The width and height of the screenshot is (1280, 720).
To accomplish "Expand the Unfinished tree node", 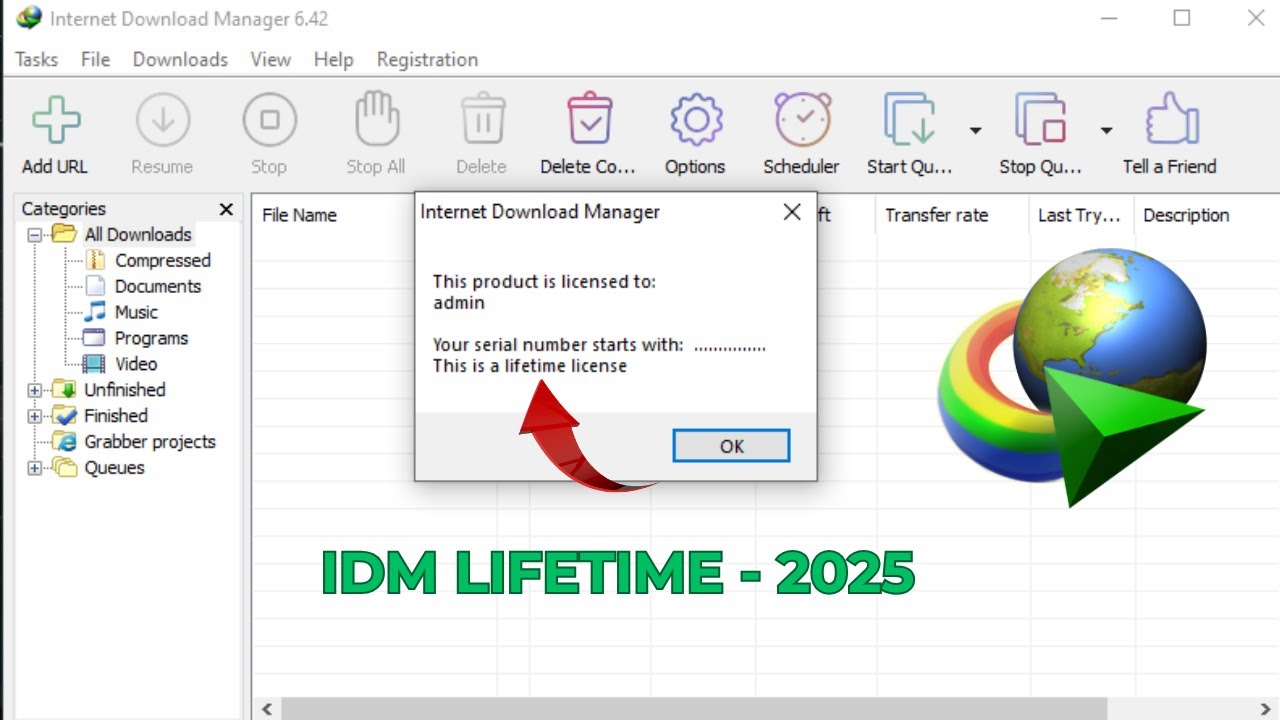I will click(35, 390).
